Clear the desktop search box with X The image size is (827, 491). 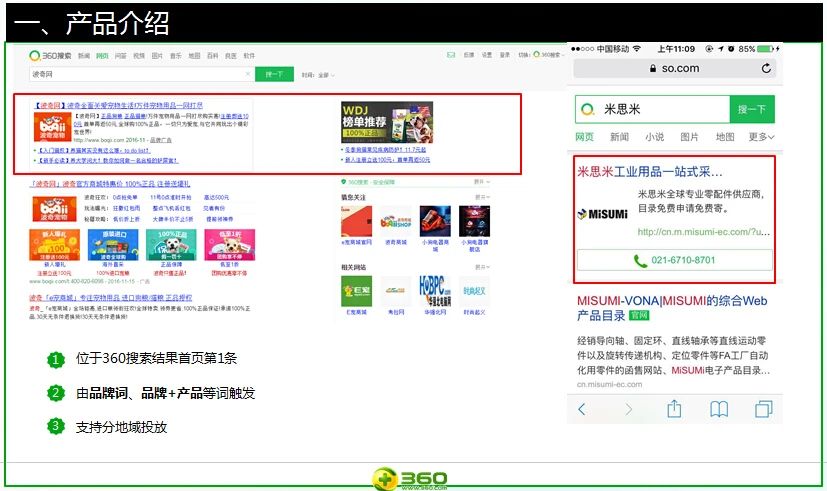click(x=246, y=74)
